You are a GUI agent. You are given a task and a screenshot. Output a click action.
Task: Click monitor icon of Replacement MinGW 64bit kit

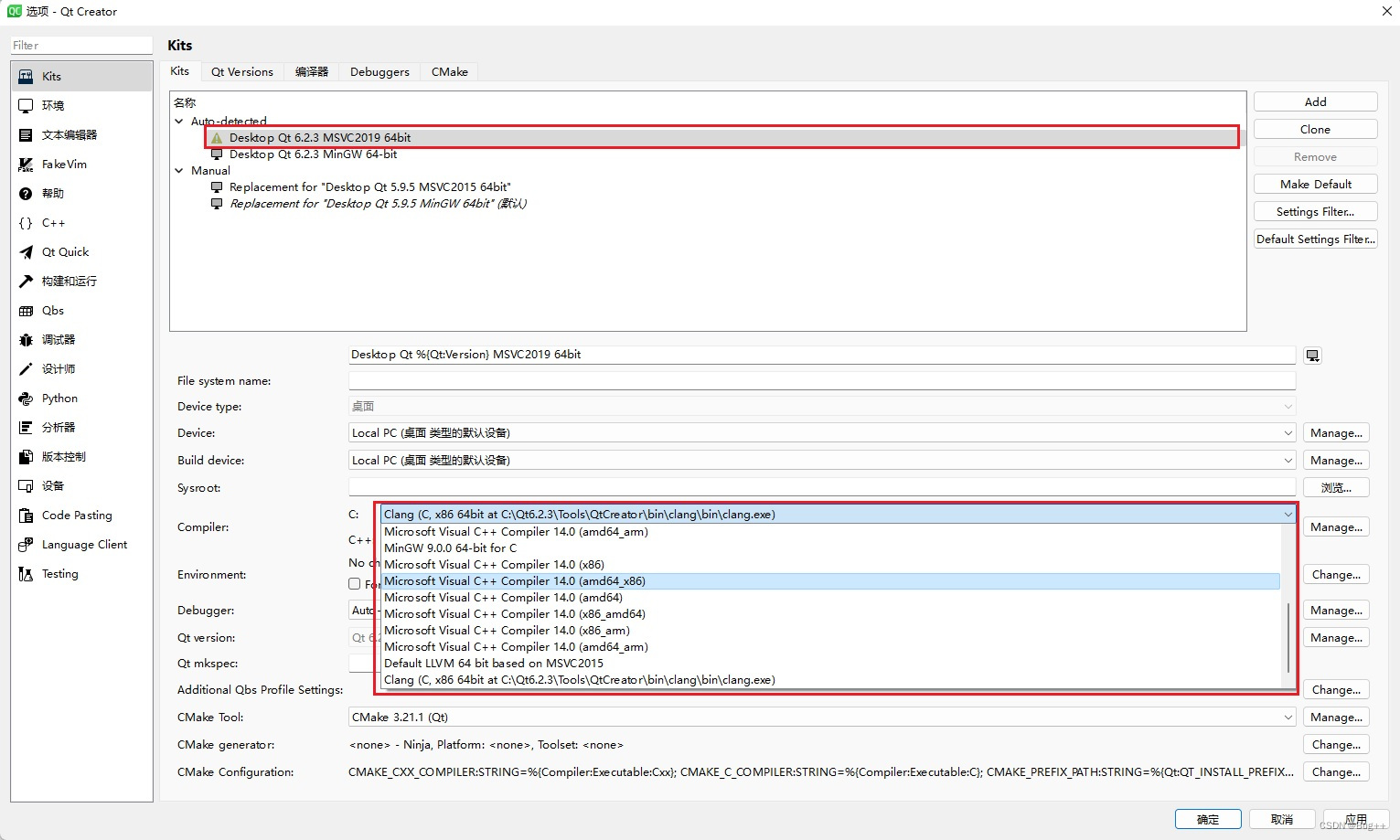click(x=217, y=204)
